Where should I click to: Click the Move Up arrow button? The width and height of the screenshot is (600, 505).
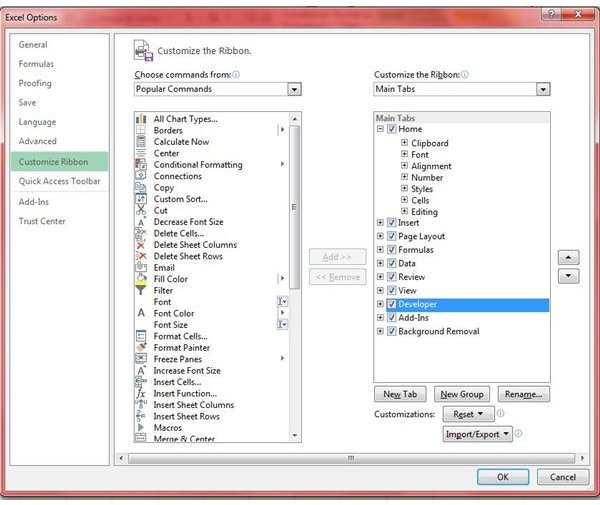pos(569,257)
